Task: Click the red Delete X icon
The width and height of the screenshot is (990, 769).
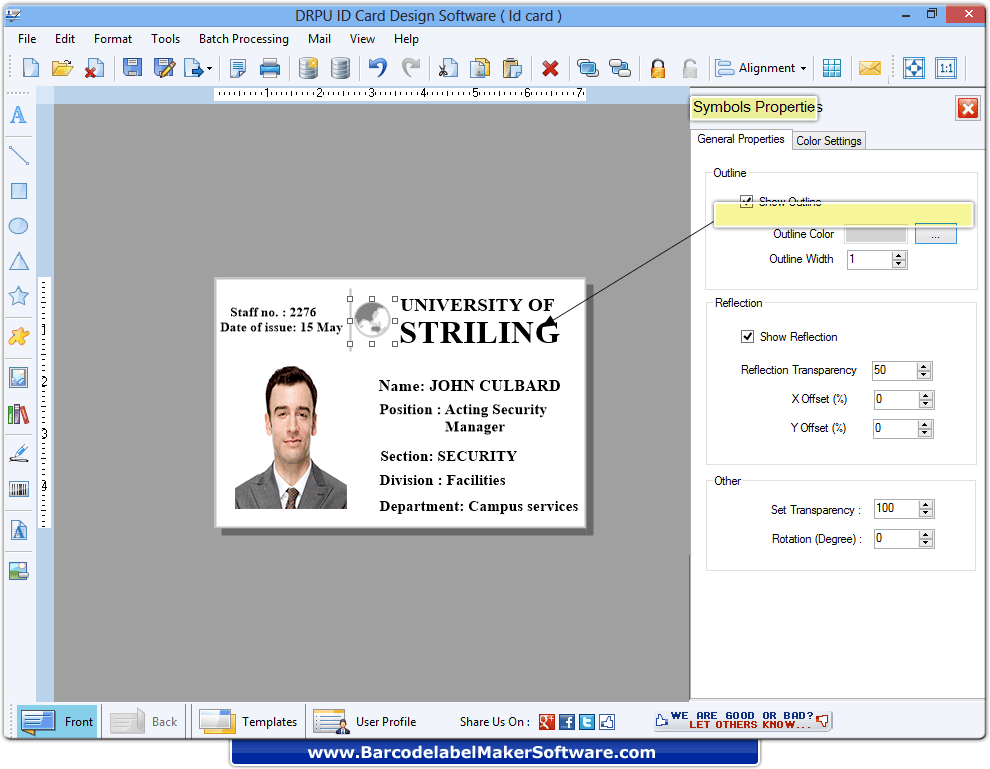Action: click(x=550, y=68)
